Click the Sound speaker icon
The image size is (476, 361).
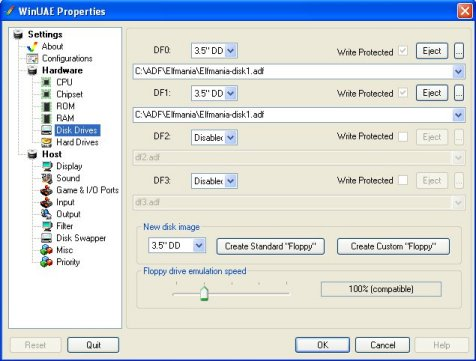[x=47, y=178]
